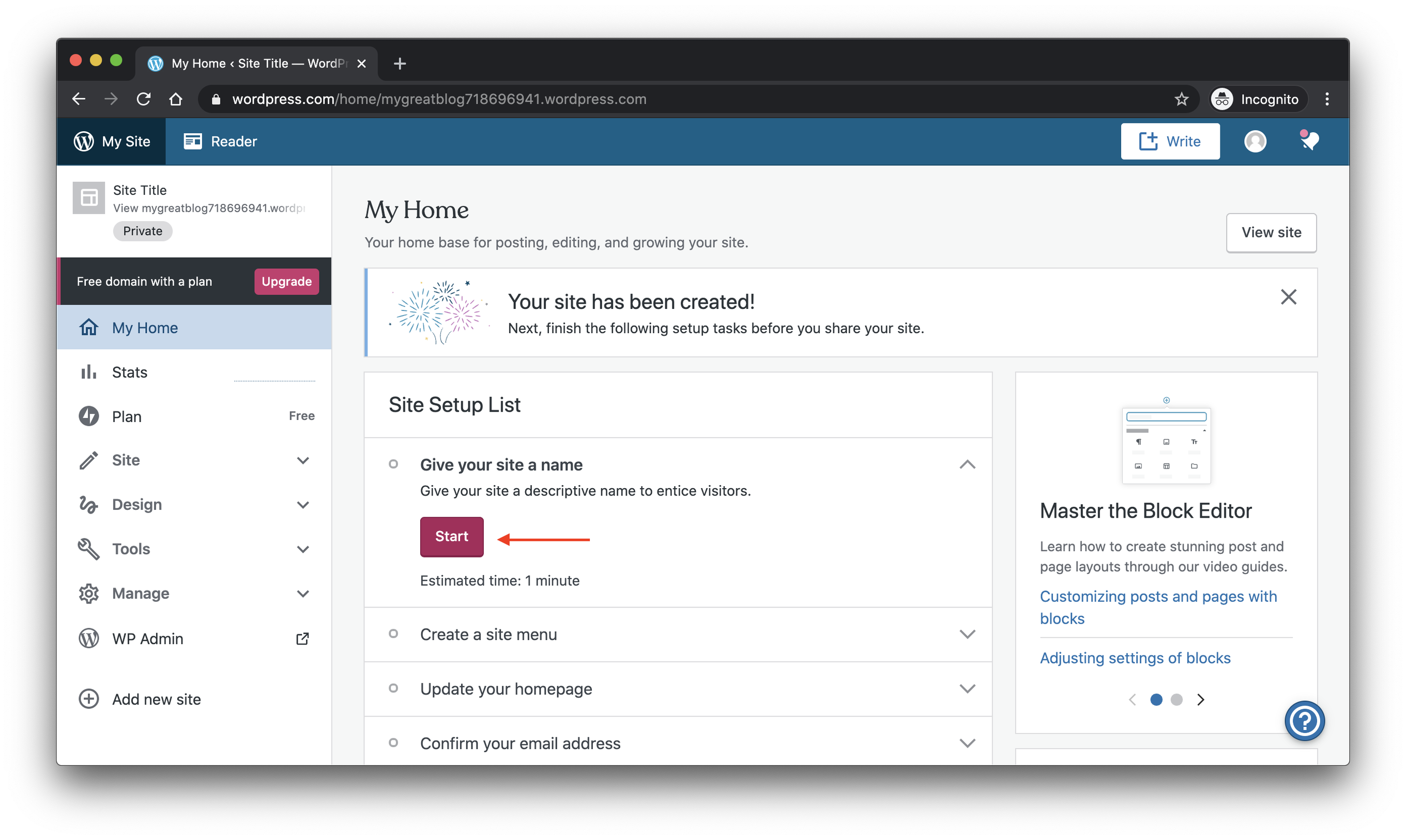Viewport: 1406px width, 840px height.
Task: Click the Write button
Action: click(x=1169, y=141)
